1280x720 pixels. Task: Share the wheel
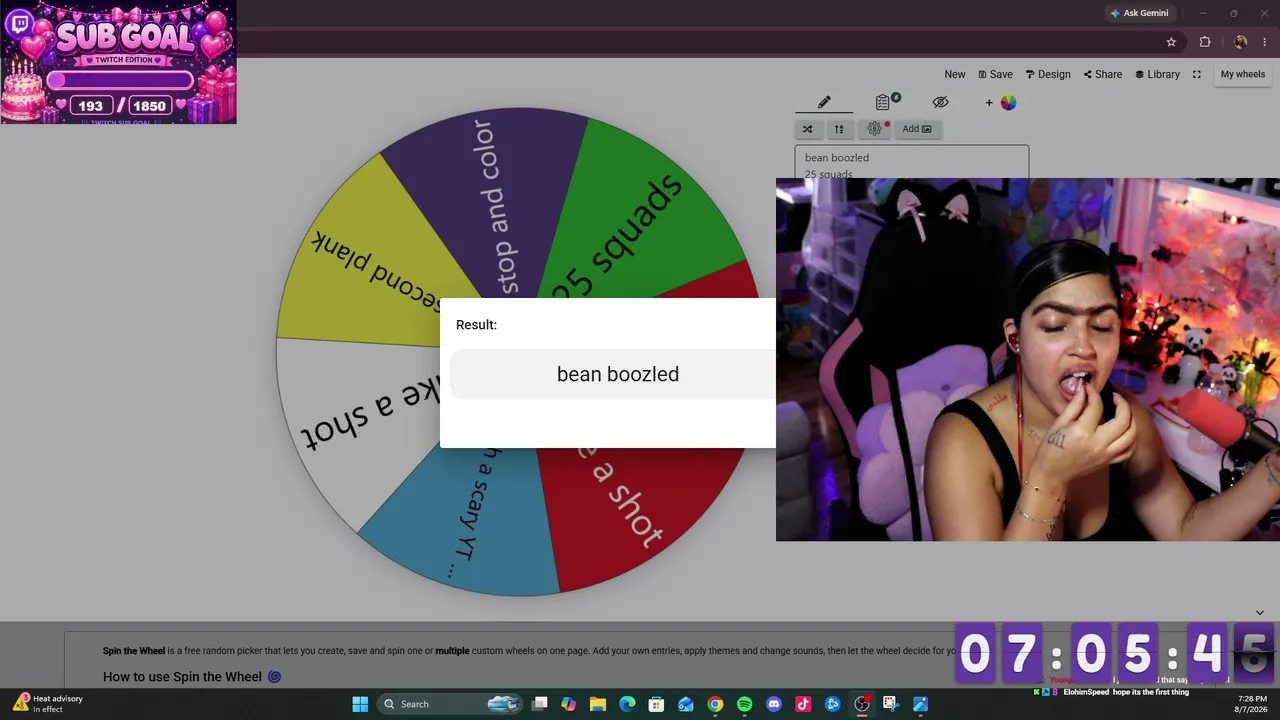[x=1102, y=74]
